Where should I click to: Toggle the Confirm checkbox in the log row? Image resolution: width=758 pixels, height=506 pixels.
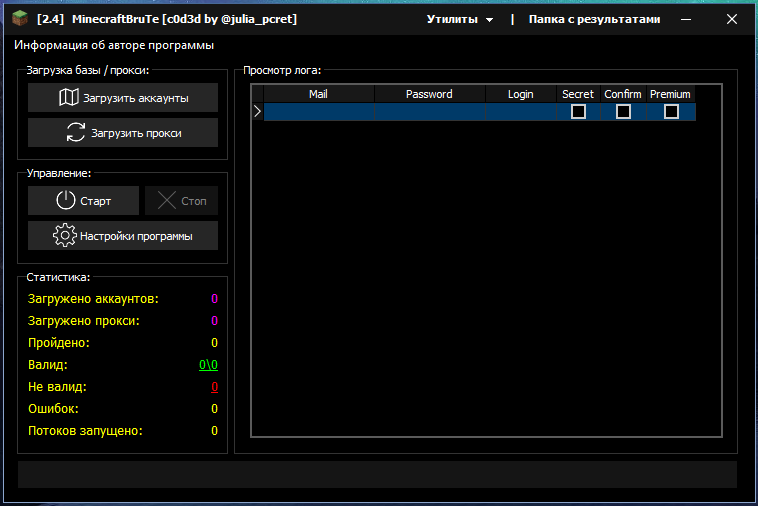coord(623,112)
